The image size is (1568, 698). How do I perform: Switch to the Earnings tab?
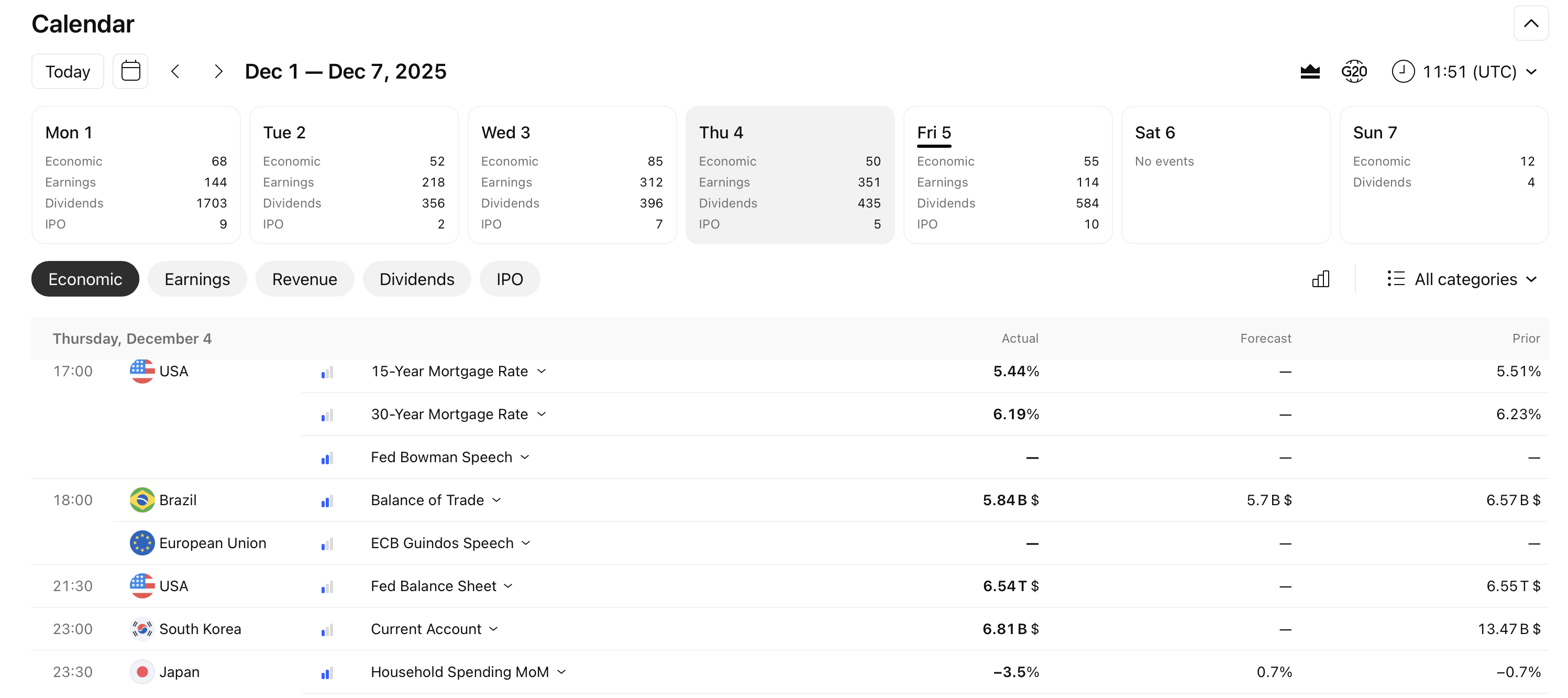click(196, 279)
